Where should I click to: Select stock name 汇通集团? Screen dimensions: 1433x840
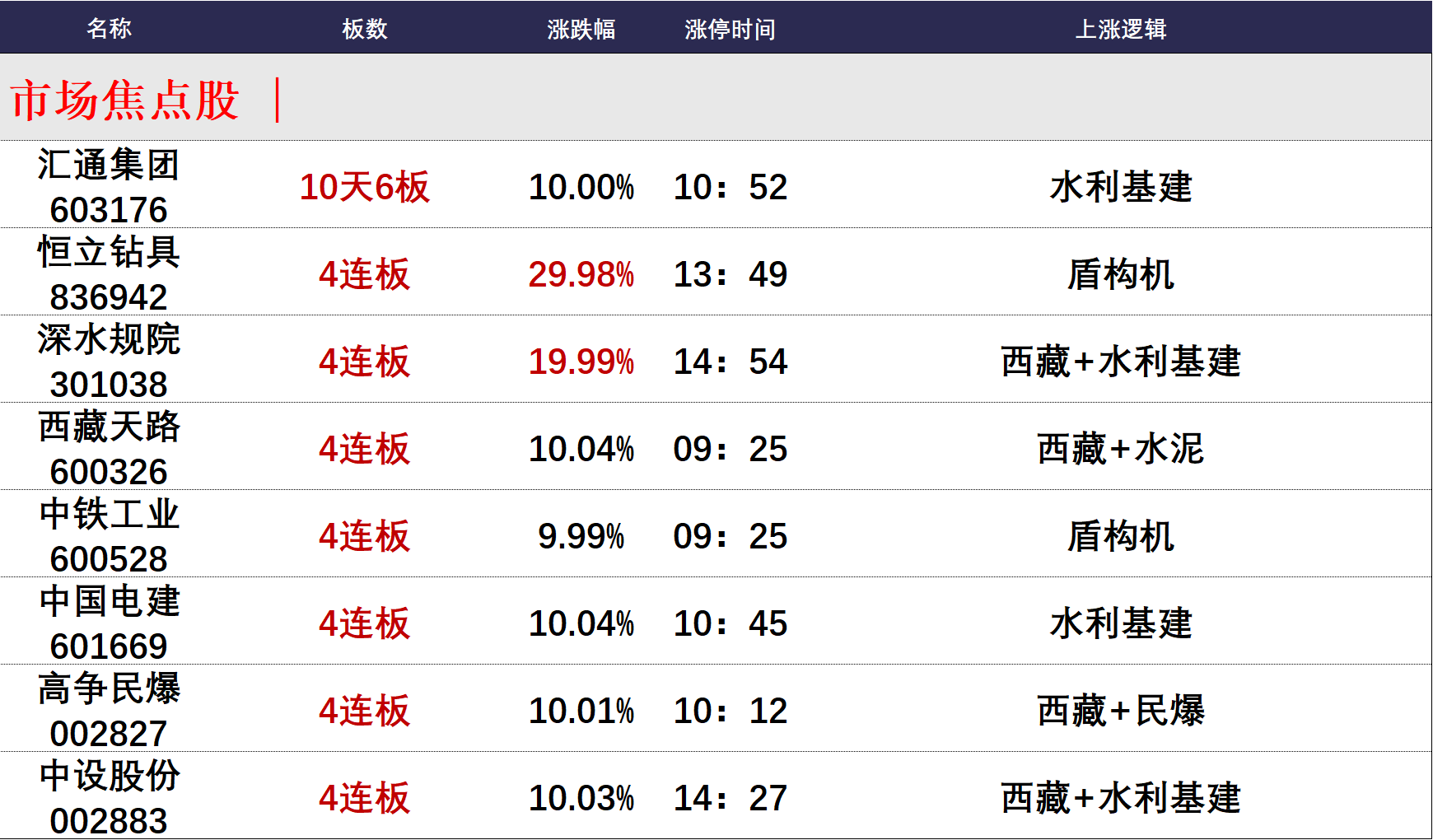tap(109, 165)
